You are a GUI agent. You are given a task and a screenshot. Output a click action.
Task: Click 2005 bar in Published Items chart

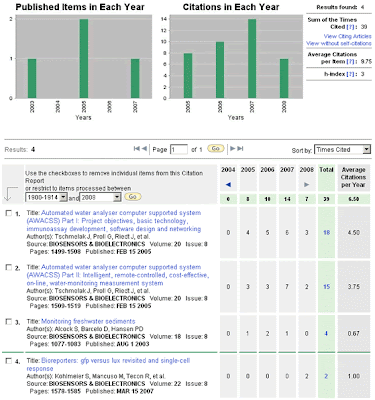click(x=84, y=59)
